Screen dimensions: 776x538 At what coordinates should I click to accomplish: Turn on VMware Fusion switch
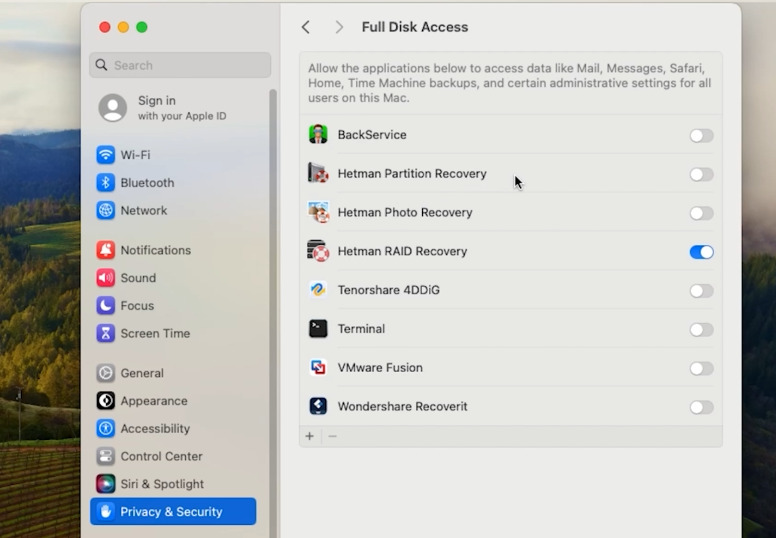coord(701,368)
